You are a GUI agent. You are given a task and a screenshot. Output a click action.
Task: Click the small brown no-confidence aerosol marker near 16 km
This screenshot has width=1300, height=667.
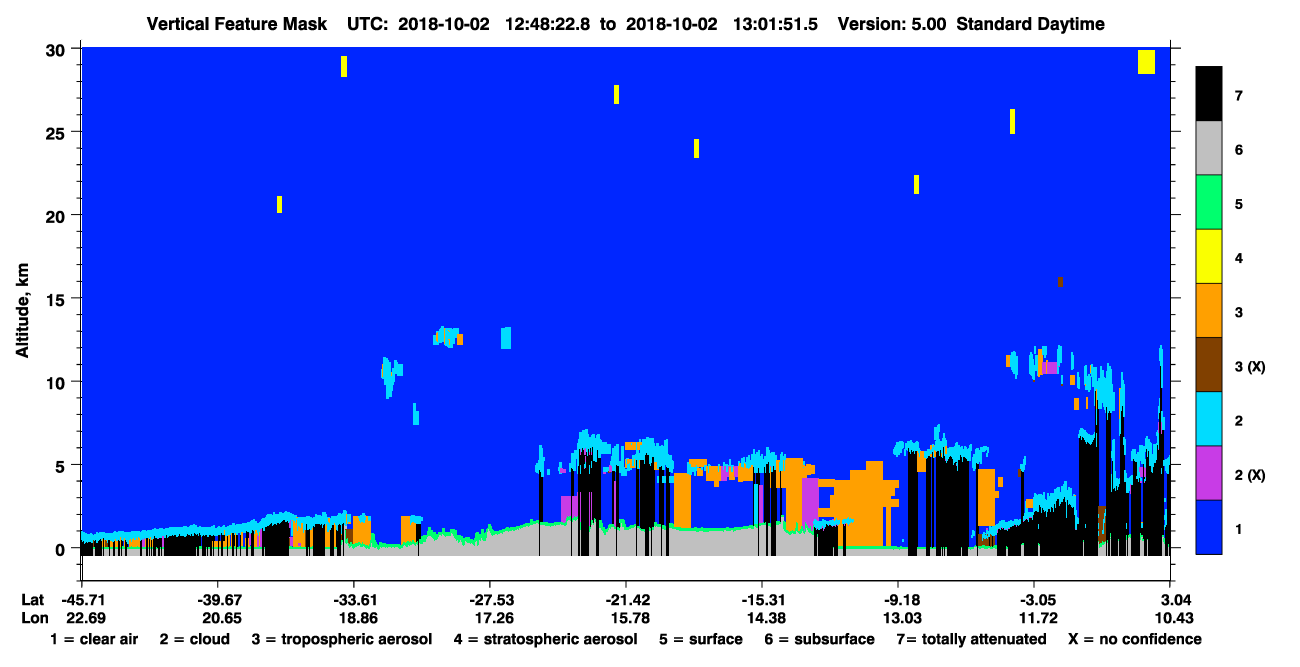pyautogui.click(x=1060, y=282)
